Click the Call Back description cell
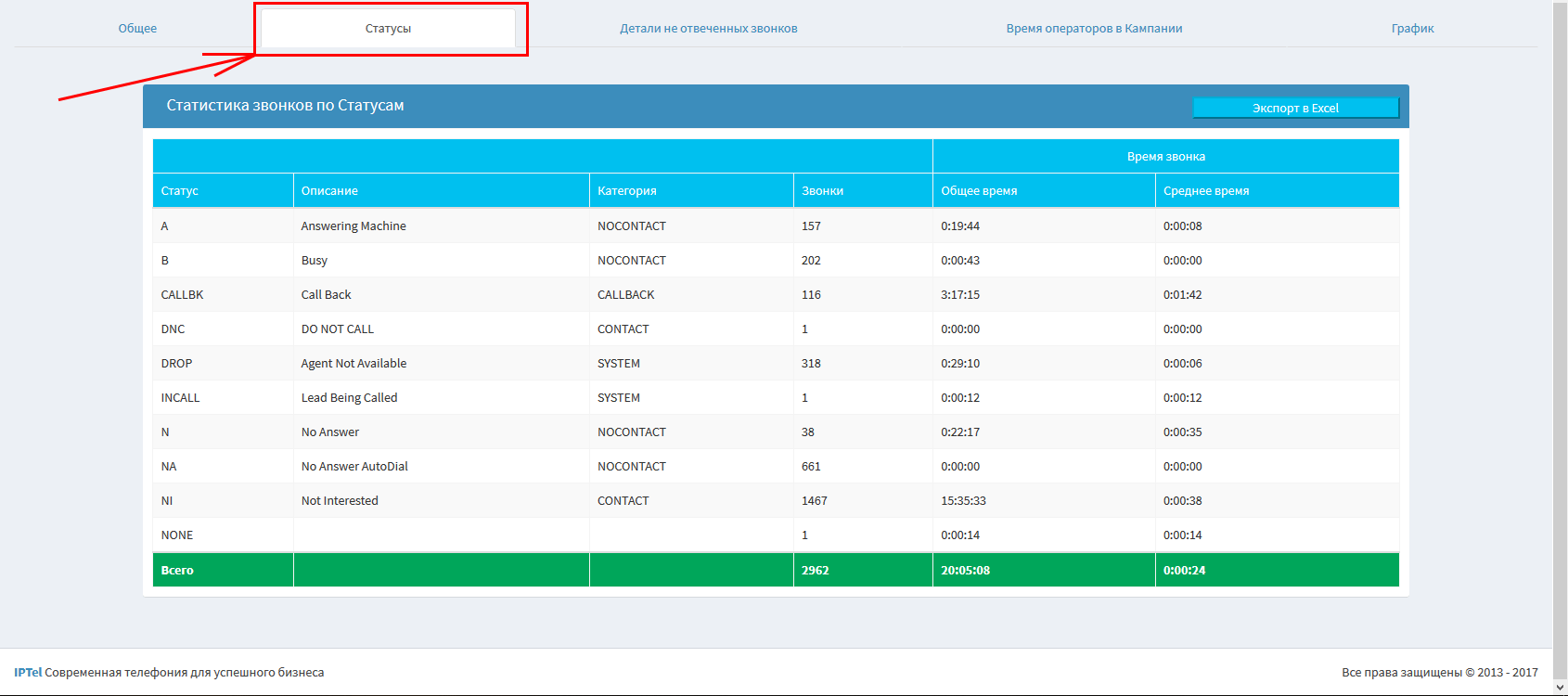 (442, 294)
